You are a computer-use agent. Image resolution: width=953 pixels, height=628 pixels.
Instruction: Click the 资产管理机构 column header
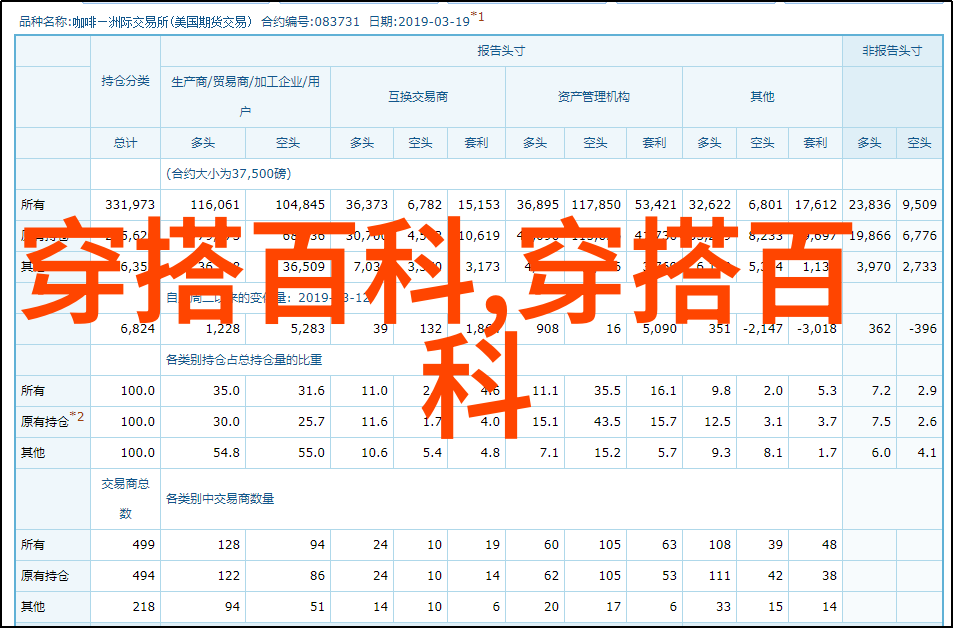[593, 97]
